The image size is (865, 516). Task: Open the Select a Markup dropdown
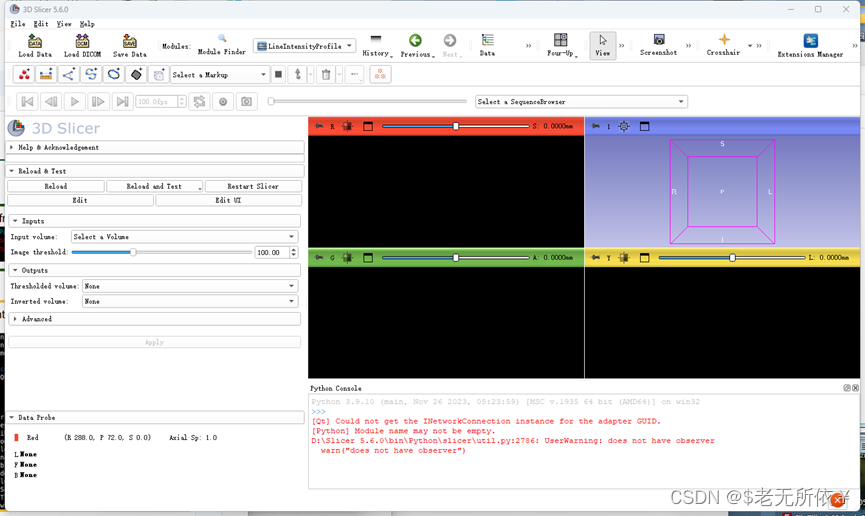click(x=220, y=75)
